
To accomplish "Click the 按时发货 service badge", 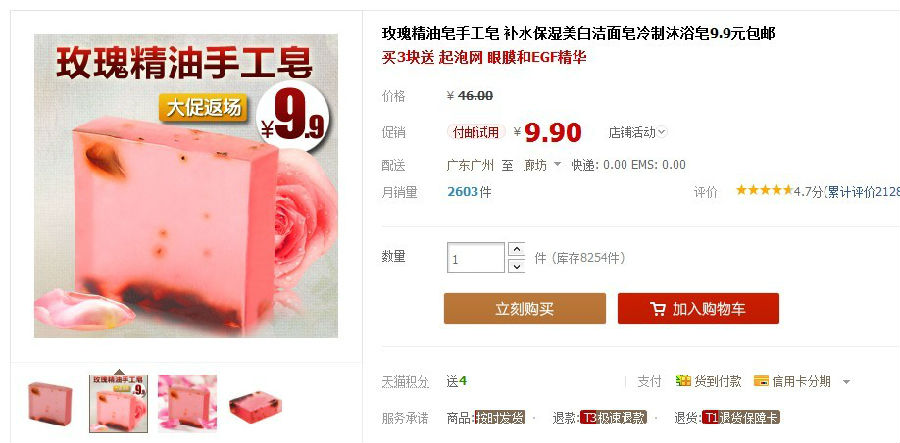I will 499,417.
